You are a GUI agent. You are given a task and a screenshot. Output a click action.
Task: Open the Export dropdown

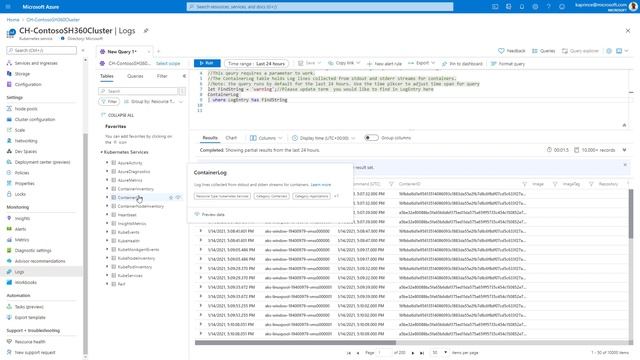[422, 63]
